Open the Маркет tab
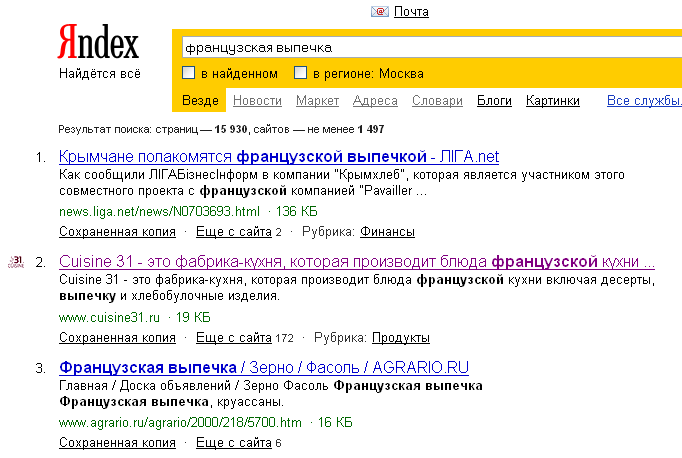 point(318,100)
